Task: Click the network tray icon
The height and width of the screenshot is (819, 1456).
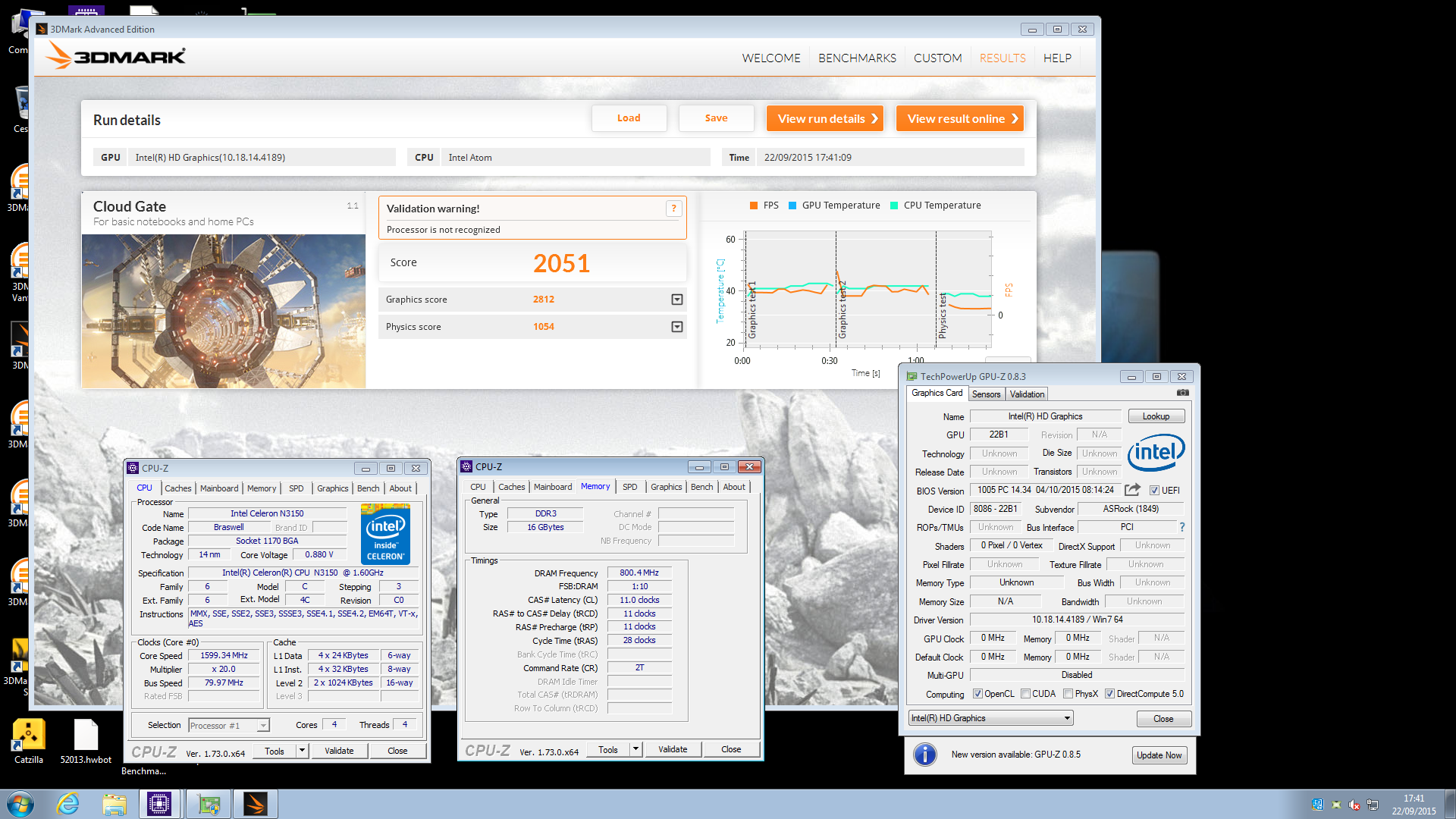Action: (x=1373, y=805)
